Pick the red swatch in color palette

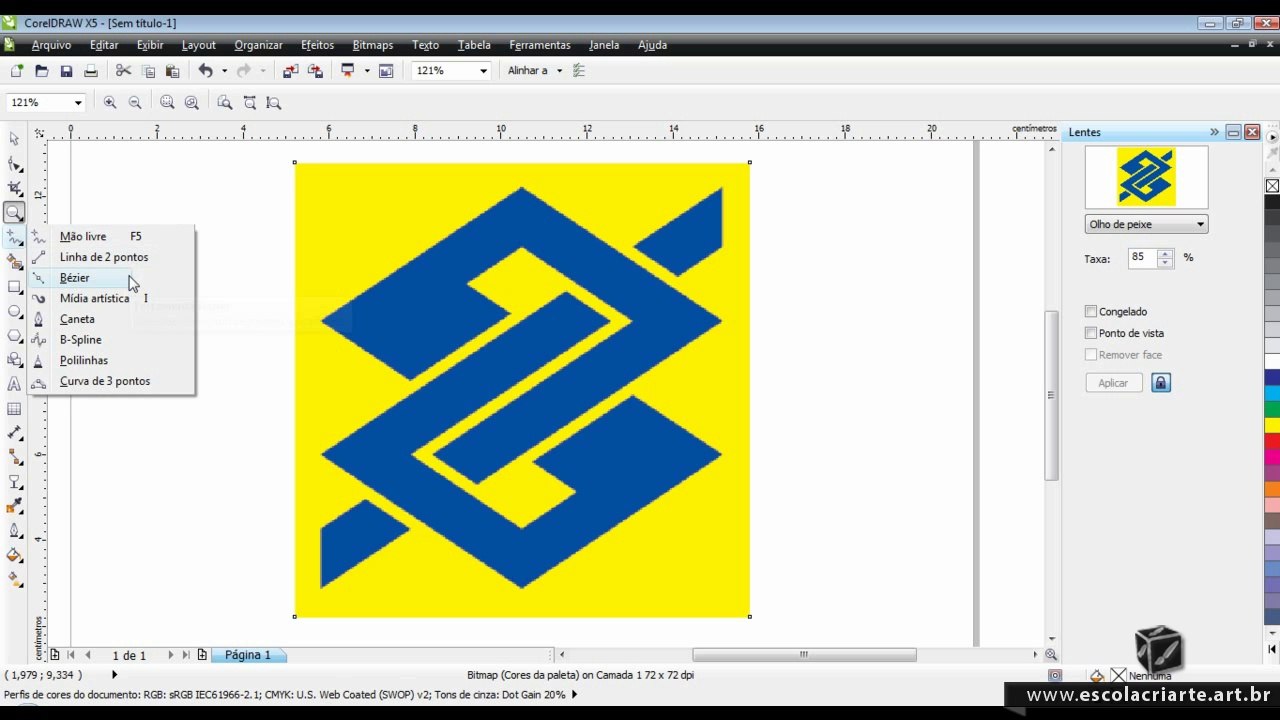click(x=1272, y=441)
